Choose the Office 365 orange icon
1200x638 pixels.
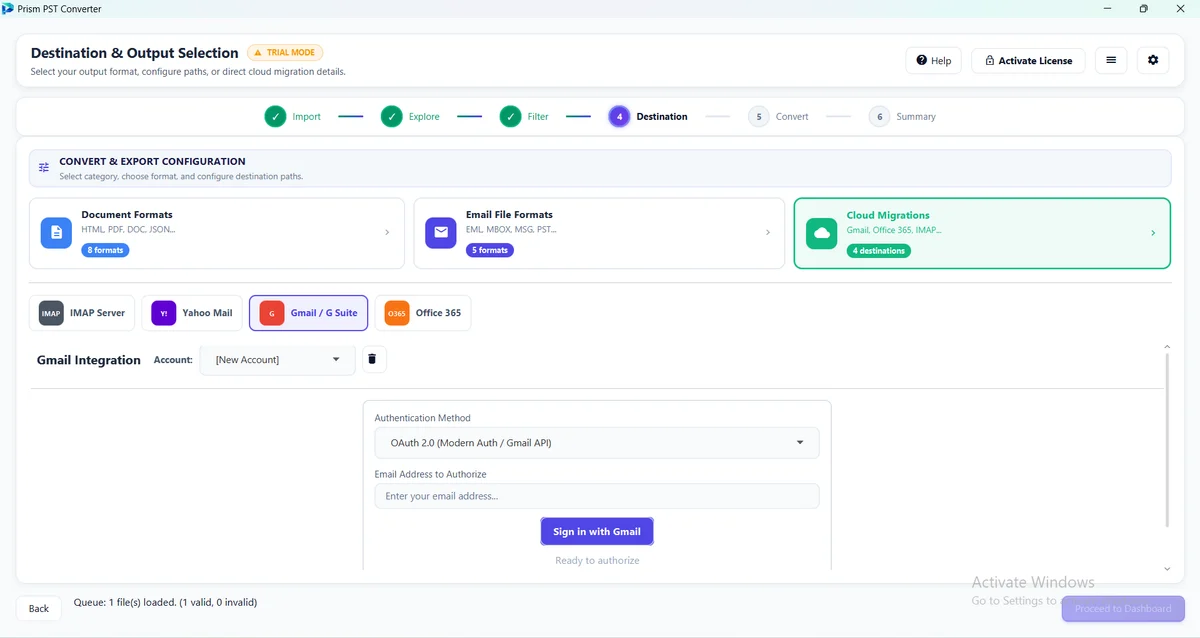tap(397, 313)
